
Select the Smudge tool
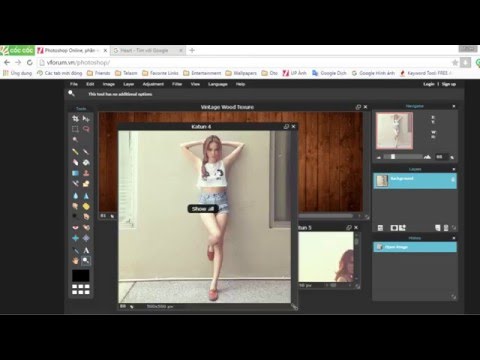(x=75, y=206)
